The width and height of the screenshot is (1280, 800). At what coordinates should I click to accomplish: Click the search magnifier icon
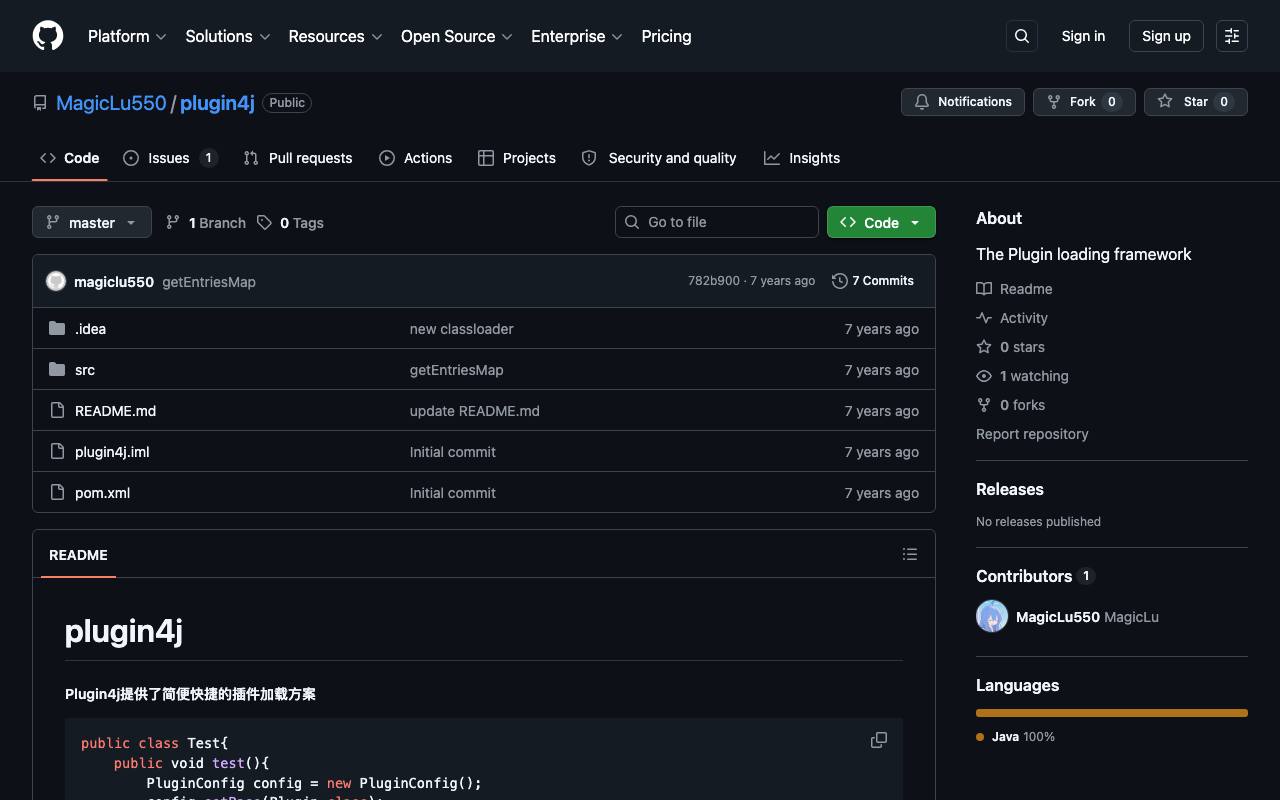coord(1022,36)
